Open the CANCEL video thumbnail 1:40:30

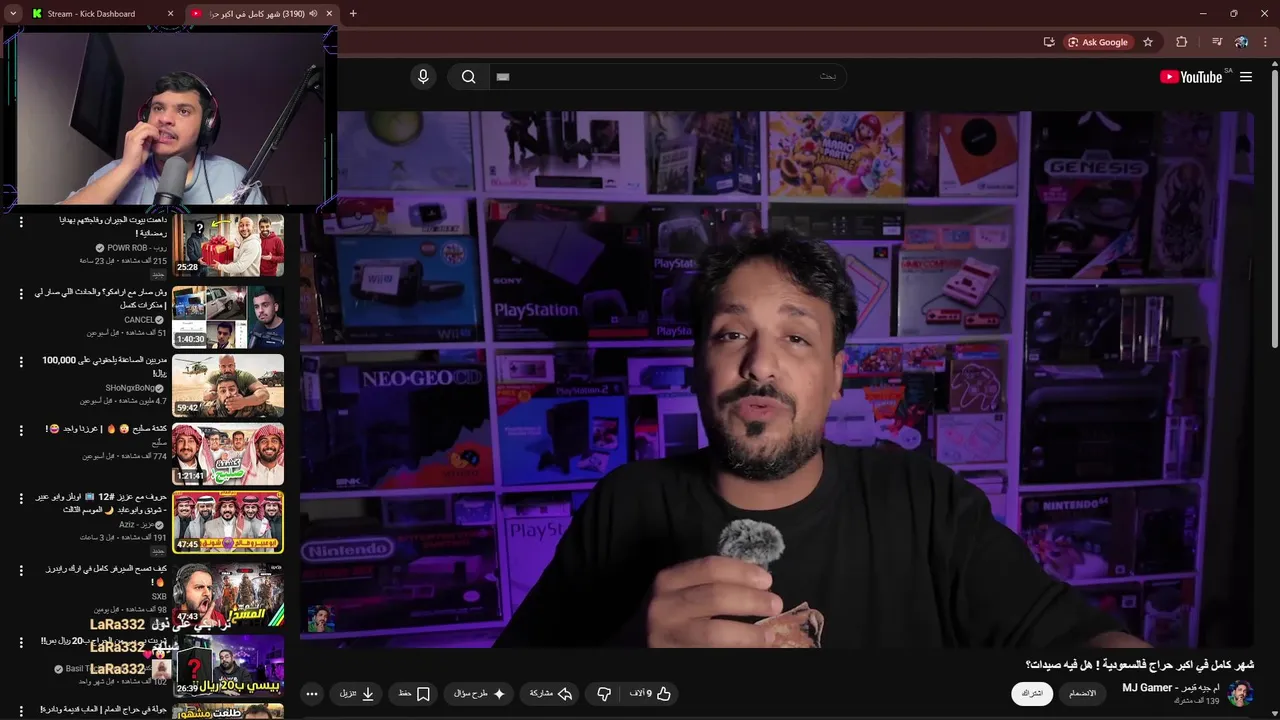228,316
